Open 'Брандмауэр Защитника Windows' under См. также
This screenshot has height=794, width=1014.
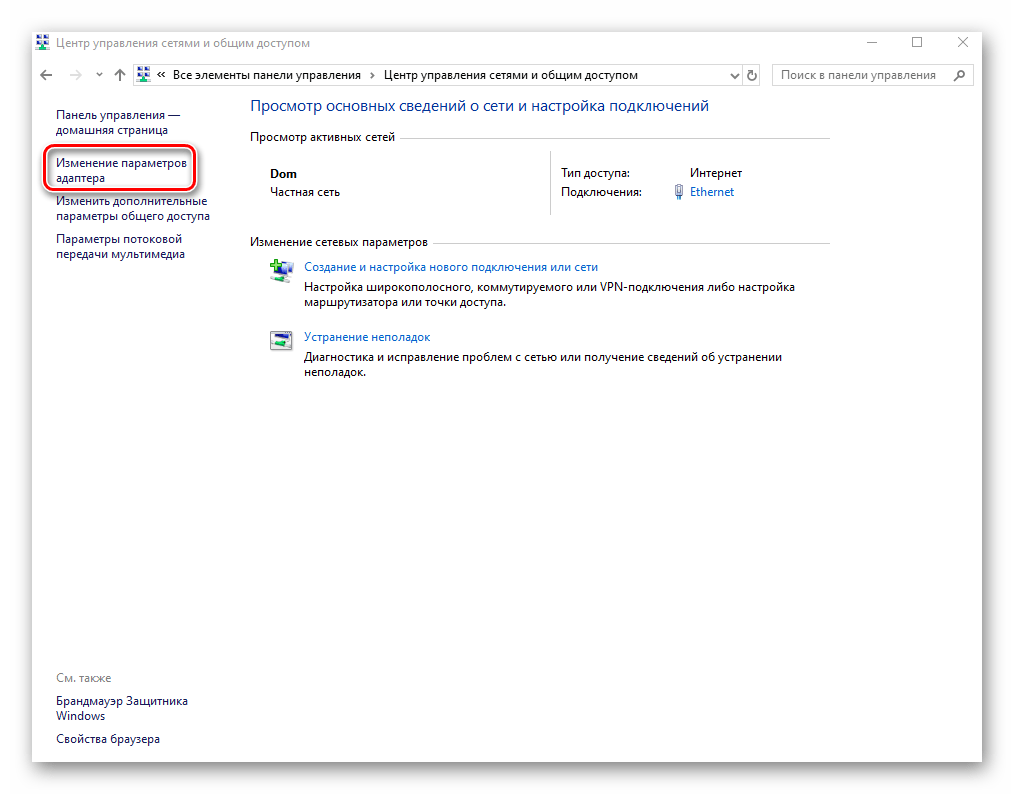pyautogui.click(x=121, y=708)
